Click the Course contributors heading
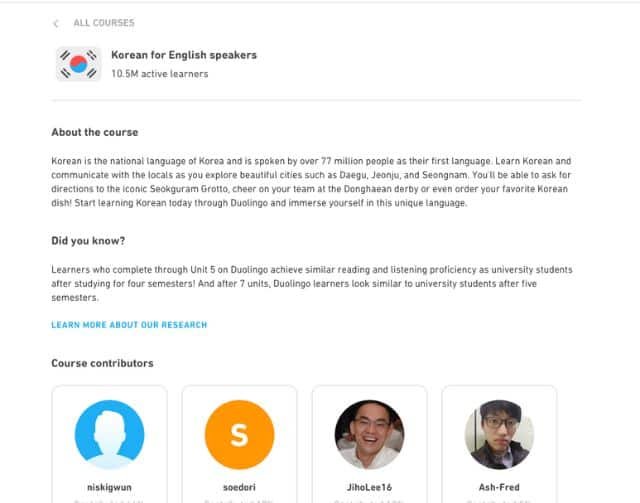Screen dimensions: 640x503 click(x=102, y=363)
